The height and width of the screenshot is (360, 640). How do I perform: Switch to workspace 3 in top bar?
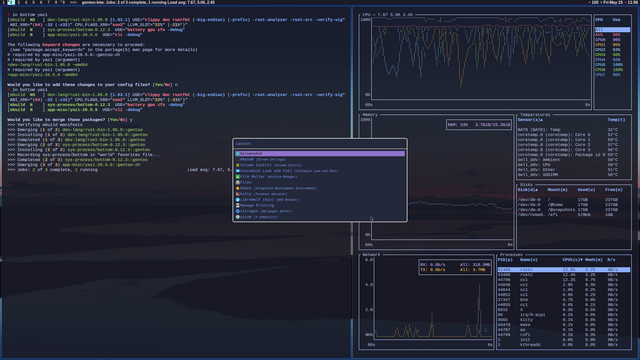pyautogui.click(x=18, y=2)
